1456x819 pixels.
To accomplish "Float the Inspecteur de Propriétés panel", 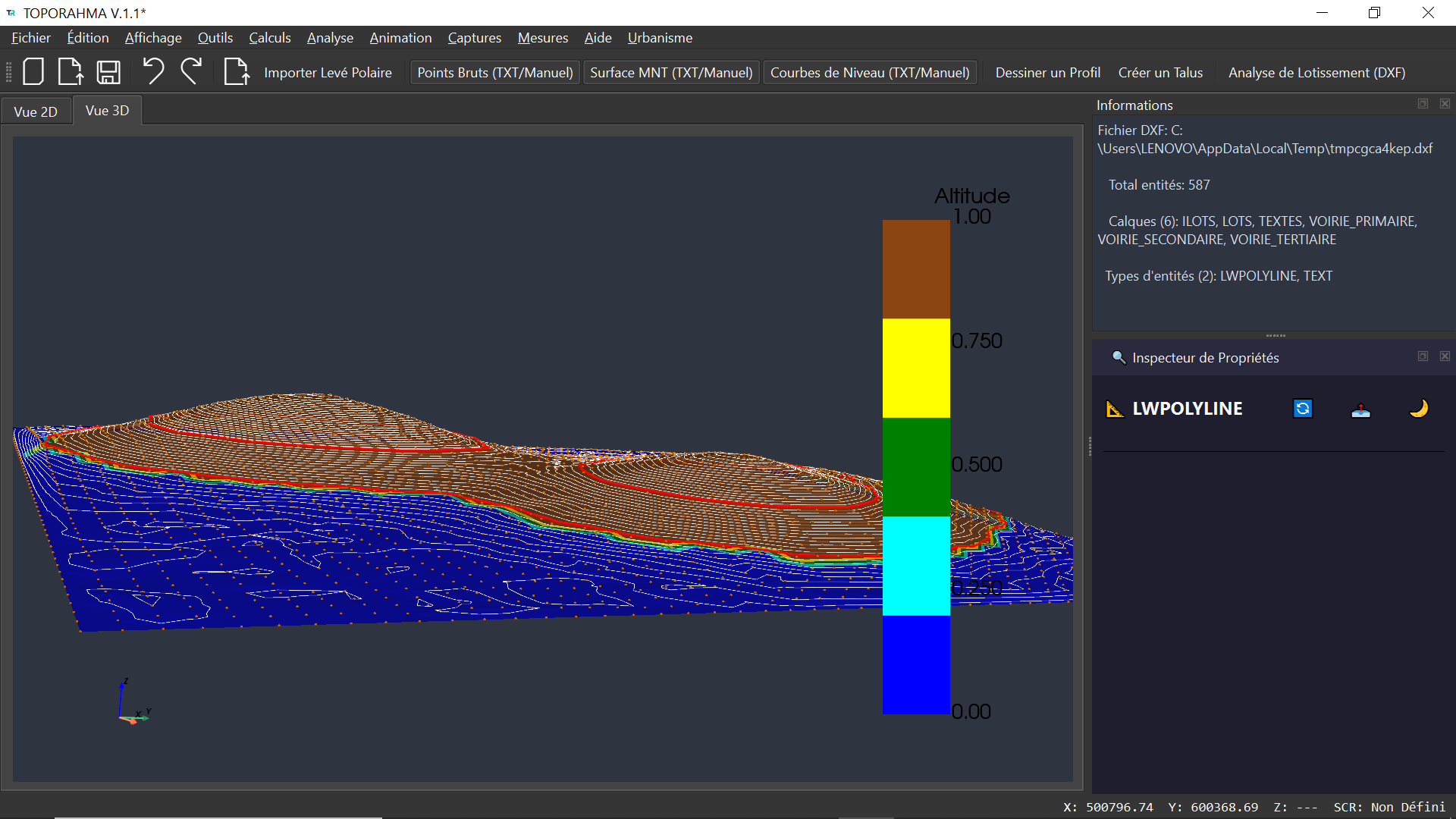I will click(1423, 356).
